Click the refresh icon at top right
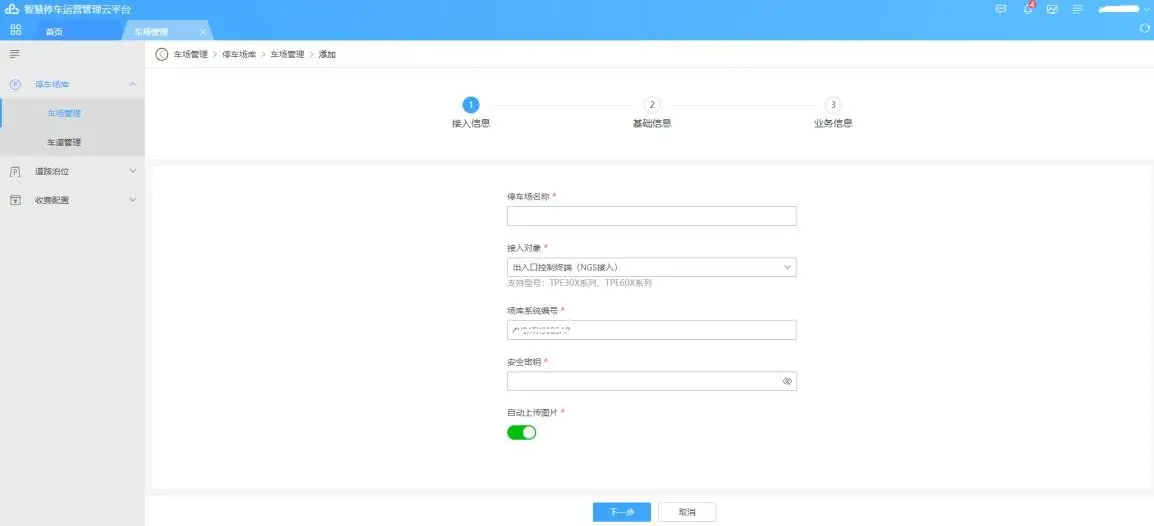1154x526 pixels. pos(1144,29)
